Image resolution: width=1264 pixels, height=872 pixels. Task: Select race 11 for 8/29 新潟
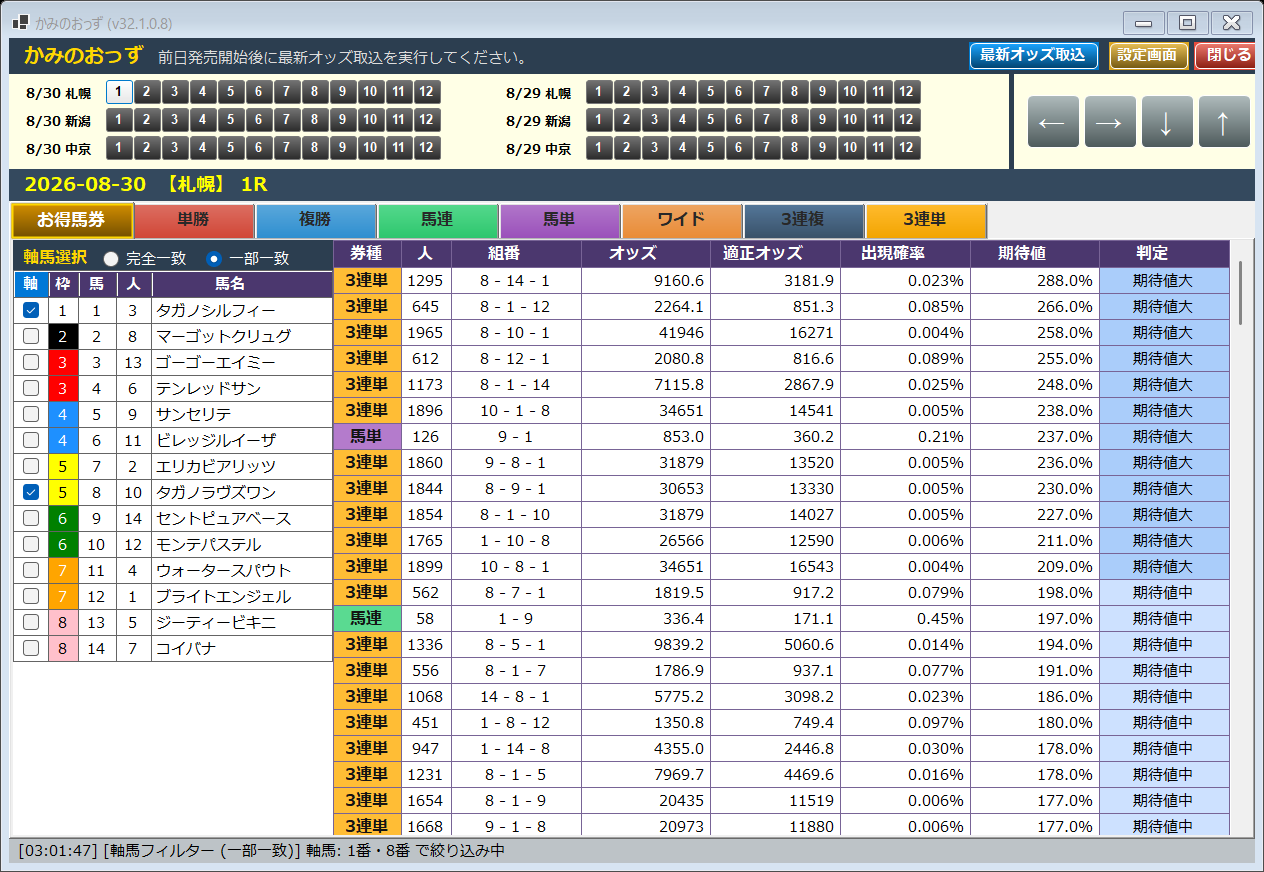coord(878,121)
